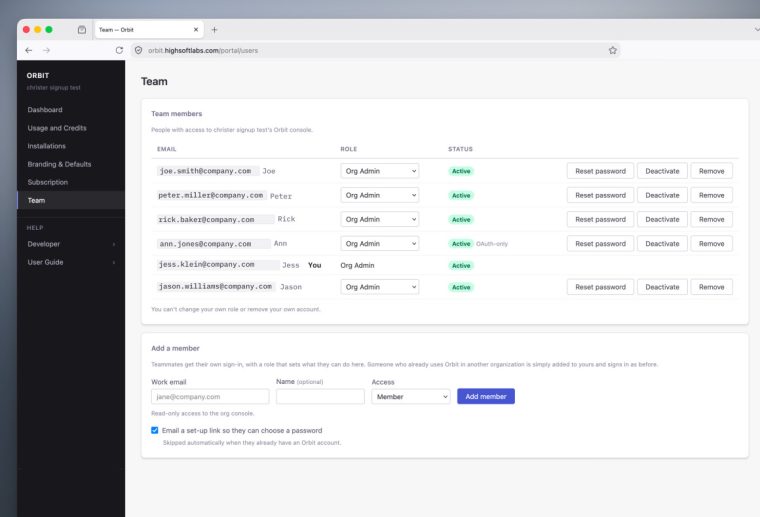Screen dimensions: 760x517
Task: Deactivate joe.smith@company.com
Action: coord(662,171)
